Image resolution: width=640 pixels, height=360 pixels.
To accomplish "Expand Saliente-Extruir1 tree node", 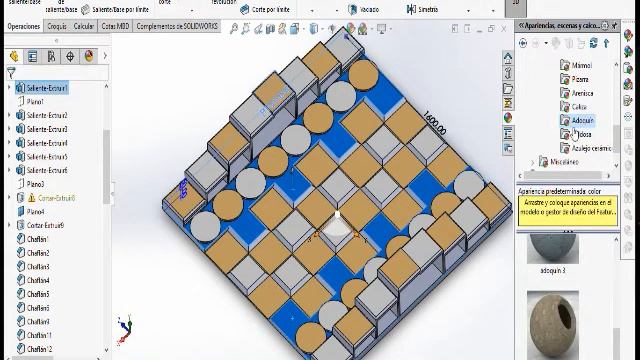I will point(9,87).
